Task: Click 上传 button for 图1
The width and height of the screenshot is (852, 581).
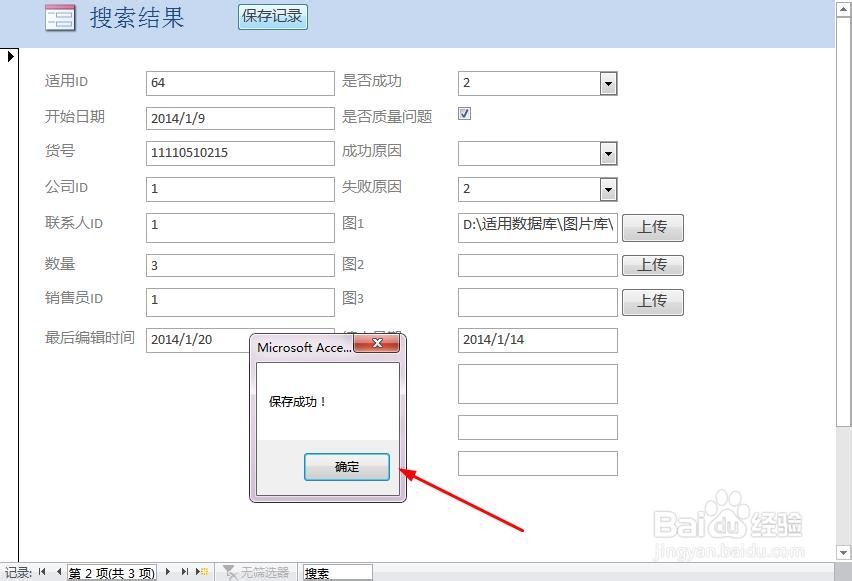Action: [653, 227]
